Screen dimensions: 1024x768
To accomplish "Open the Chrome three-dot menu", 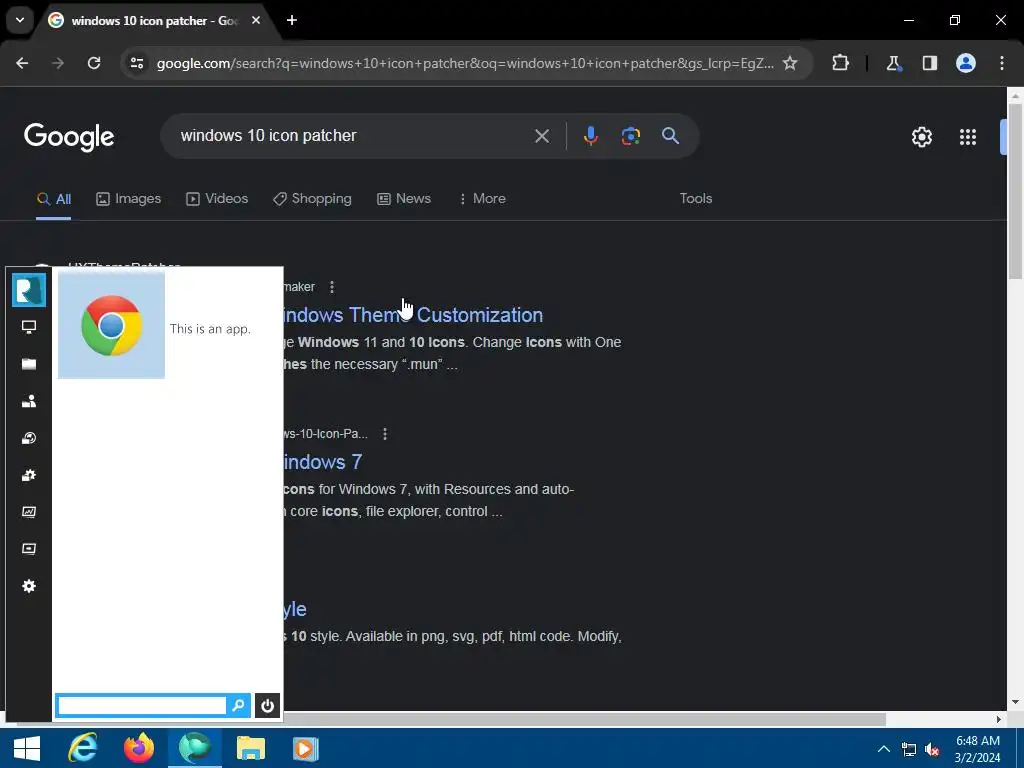I will (1002, 63).
